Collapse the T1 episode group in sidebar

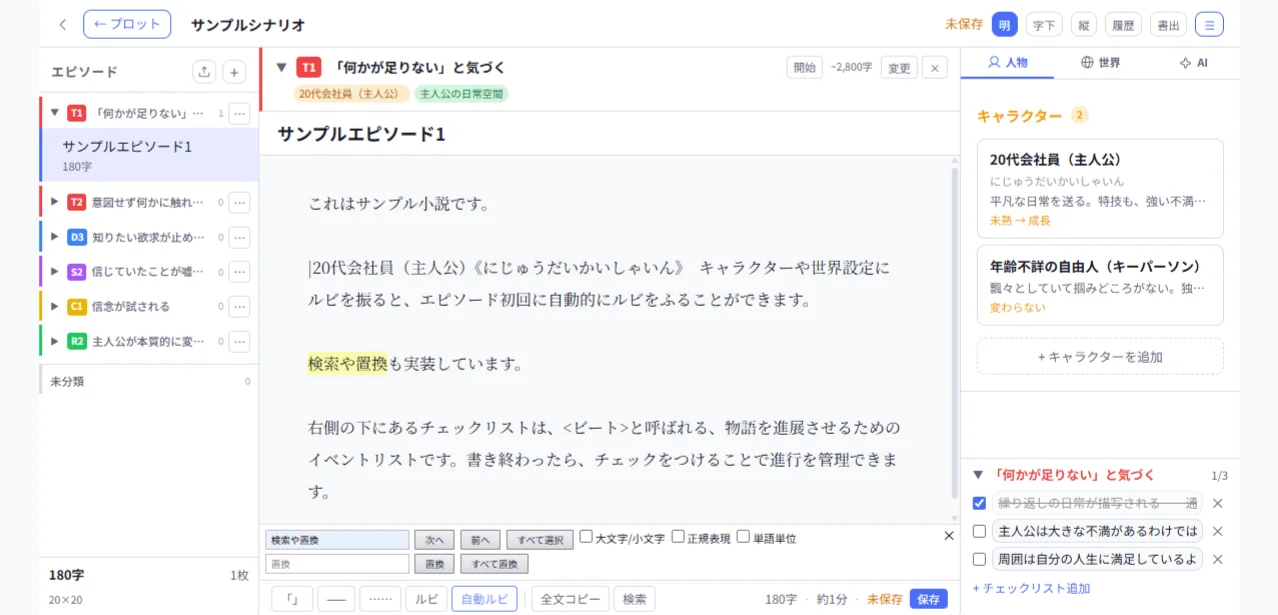click(54, 113)
